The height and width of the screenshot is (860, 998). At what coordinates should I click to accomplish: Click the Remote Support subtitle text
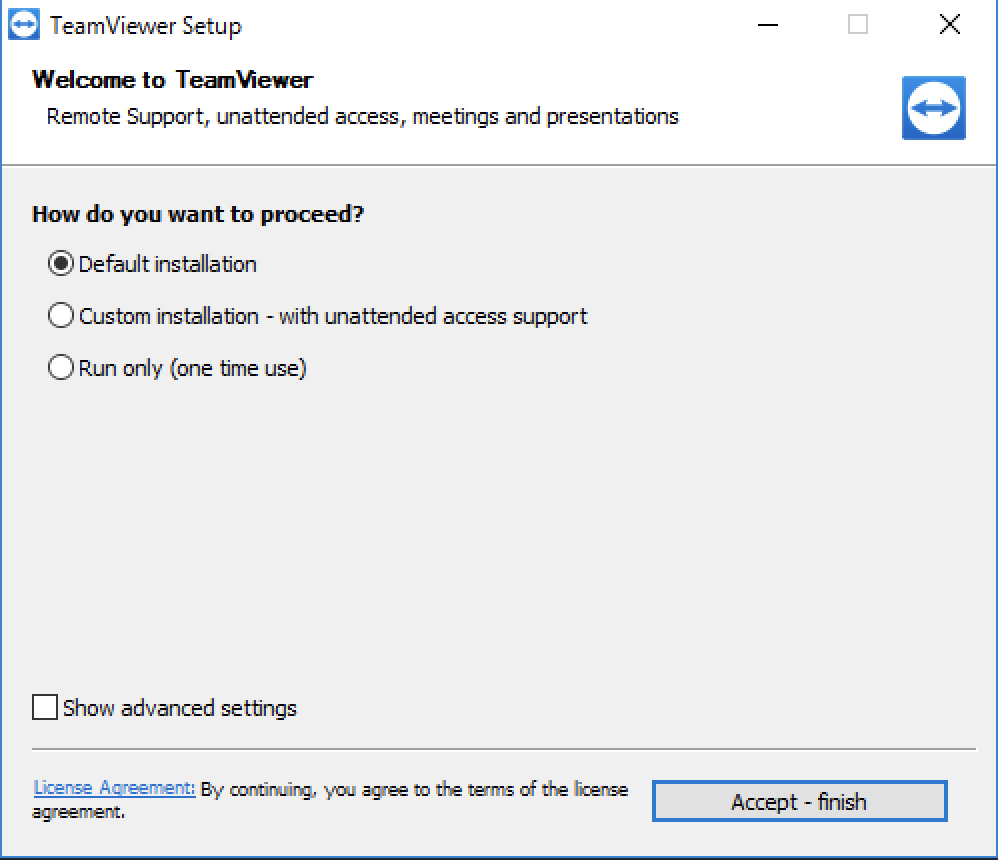(362, 116)
